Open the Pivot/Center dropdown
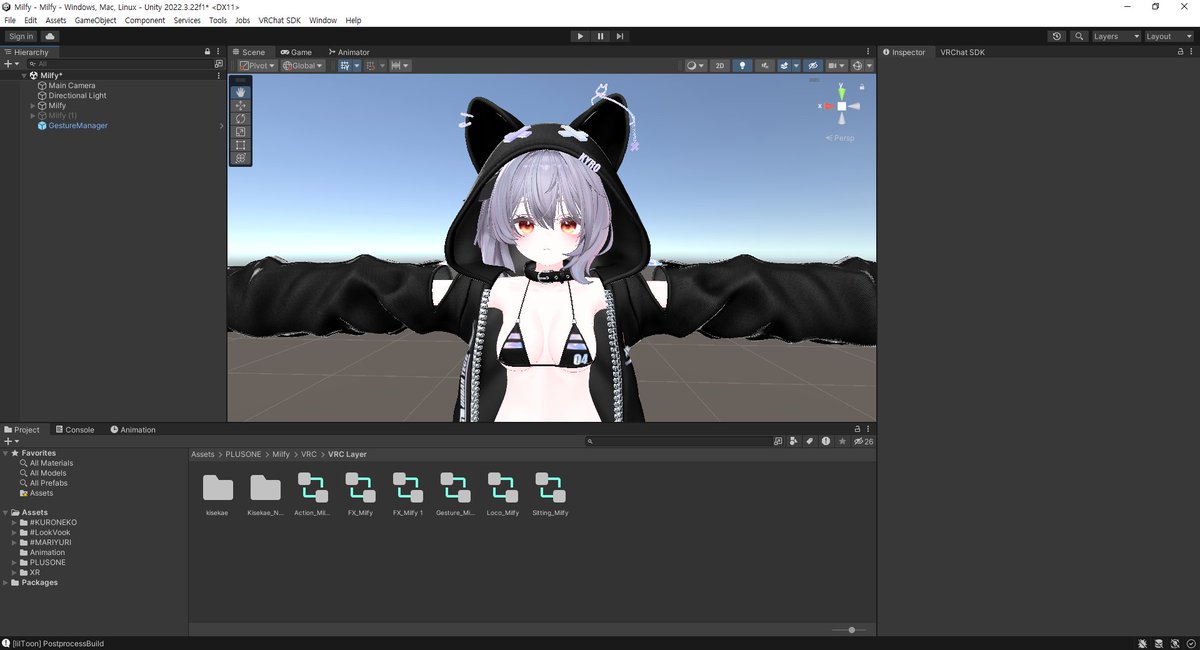 click(x=256, y=65)
